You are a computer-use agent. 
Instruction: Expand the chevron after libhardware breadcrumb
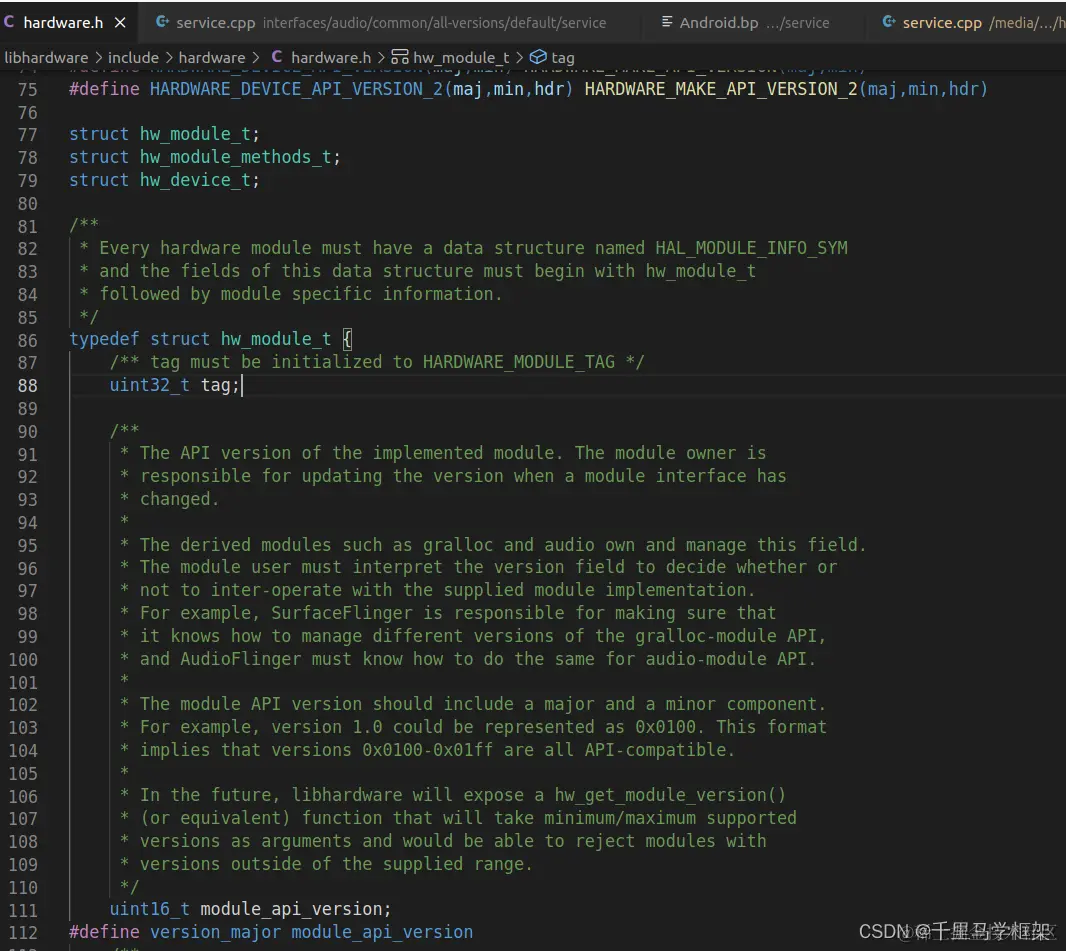point(99,58)
